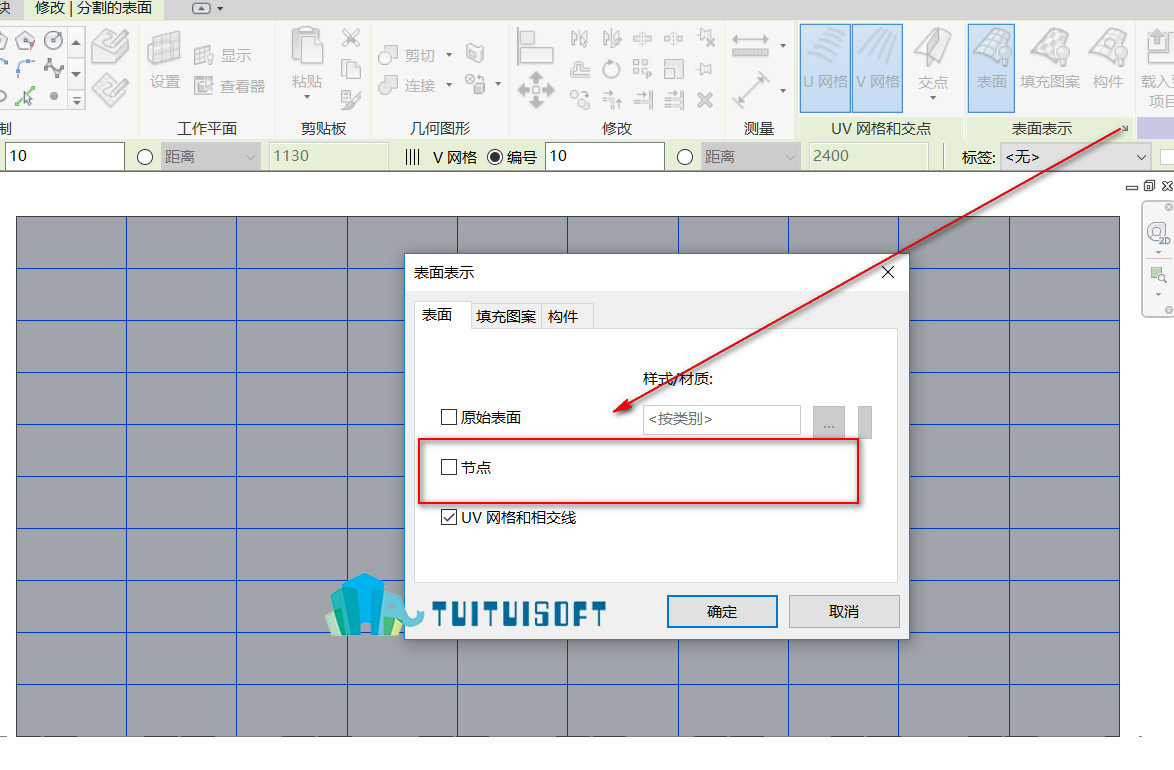Open the 查看器 work plane viewer

229,86
